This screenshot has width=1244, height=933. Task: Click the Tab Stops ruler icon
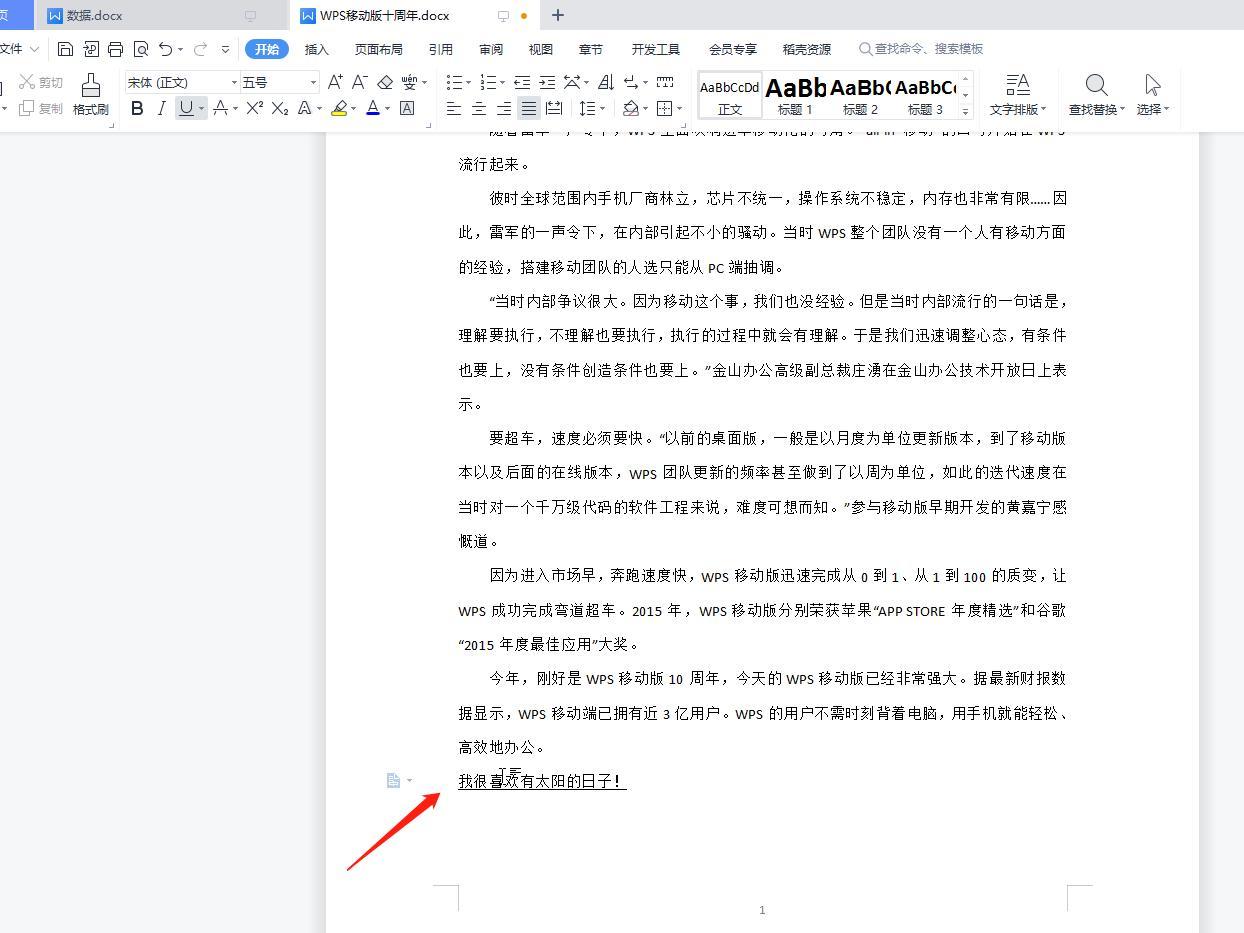click(665, 82)
